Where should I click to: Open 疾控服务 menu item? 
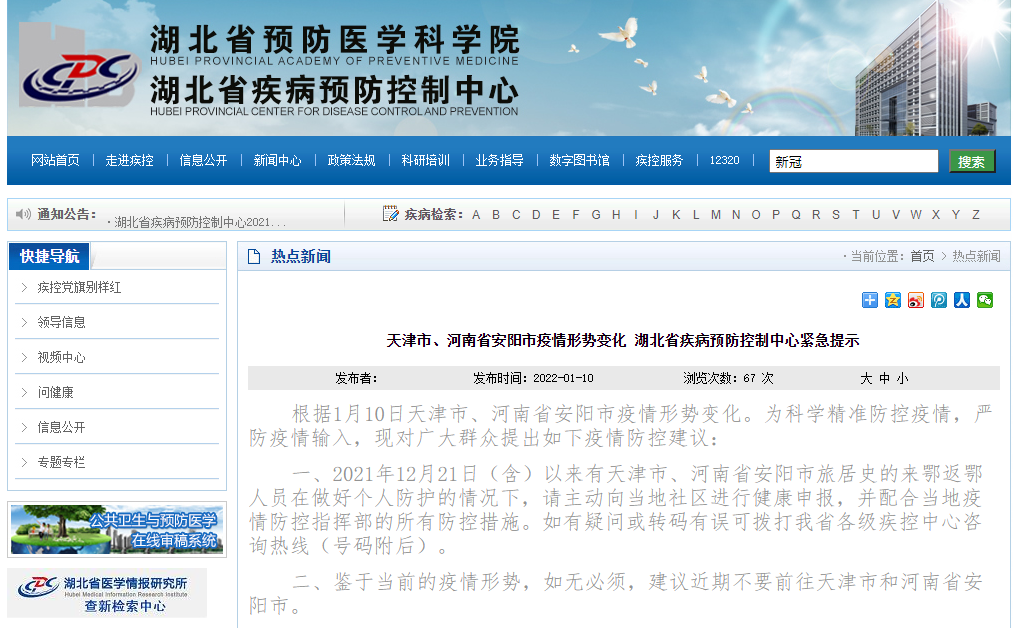pos(659,160)
